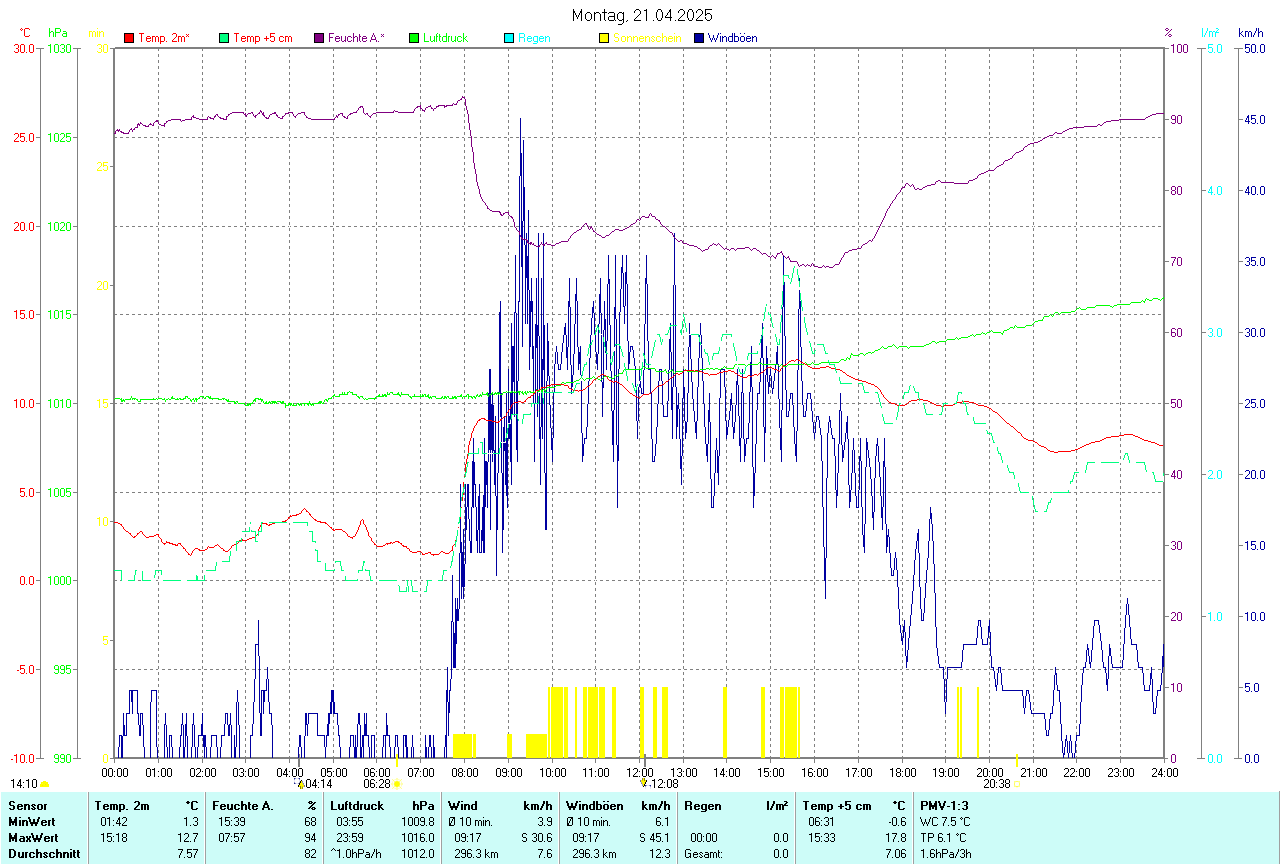This screenshot has width=1280, height=864.
Task: Click the sunrise sun icon beside 06:28
Action: coord(396,785)
